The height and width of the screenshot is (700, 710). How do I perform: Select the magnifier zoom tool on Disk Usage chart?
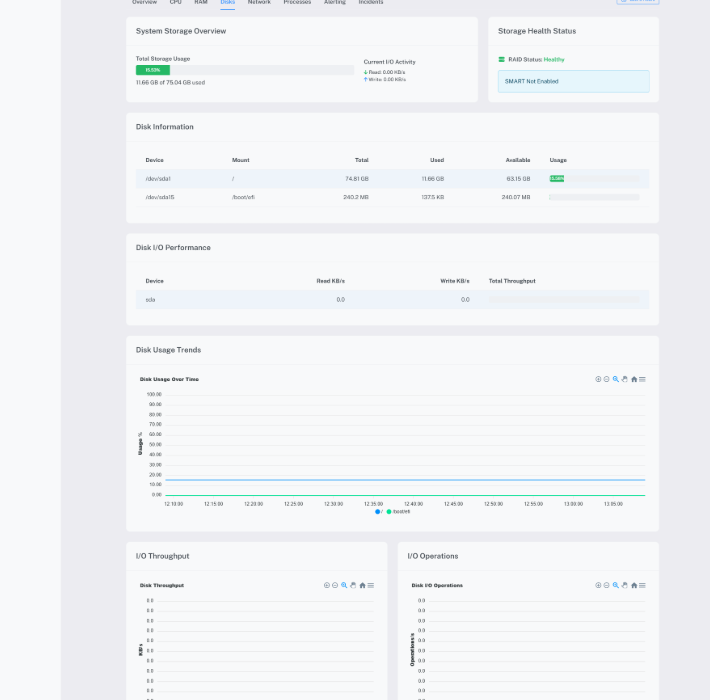point(615,379)
